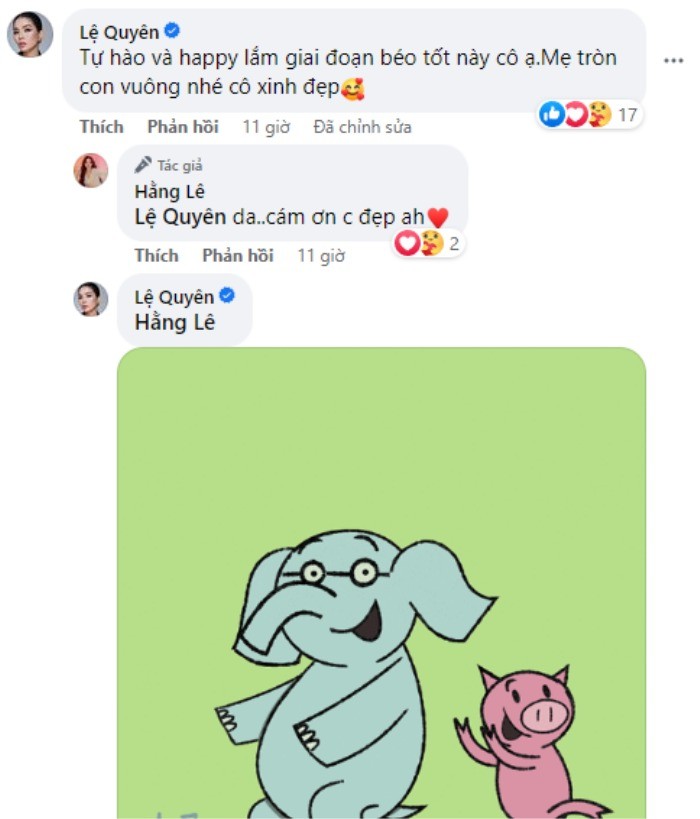Like Hằng Lê's reply with Thích
This screenshot has width=700, height=819.
(x=156, y=255)
